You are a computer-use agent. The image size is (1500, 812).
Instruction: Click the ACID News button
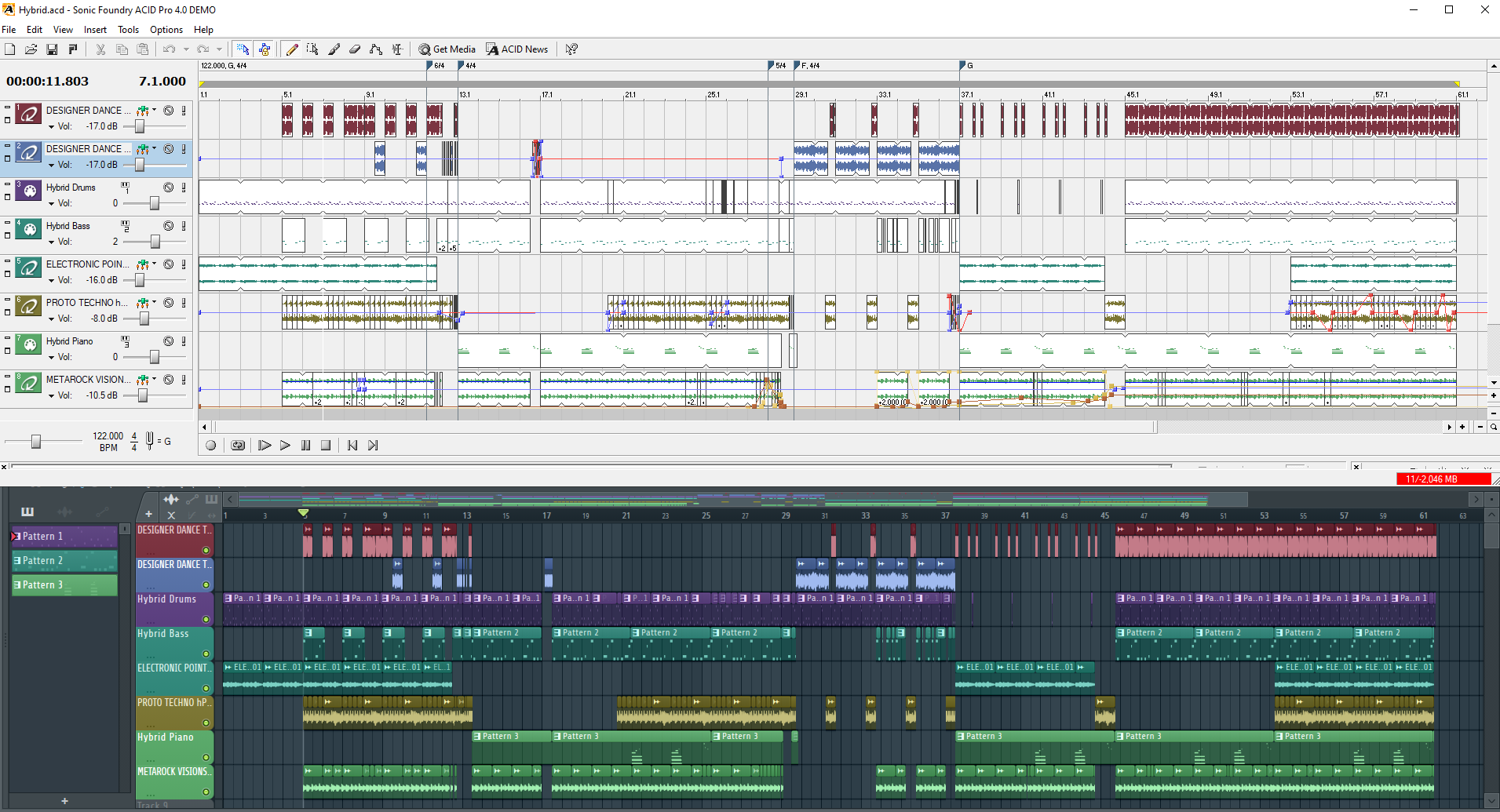517,49
